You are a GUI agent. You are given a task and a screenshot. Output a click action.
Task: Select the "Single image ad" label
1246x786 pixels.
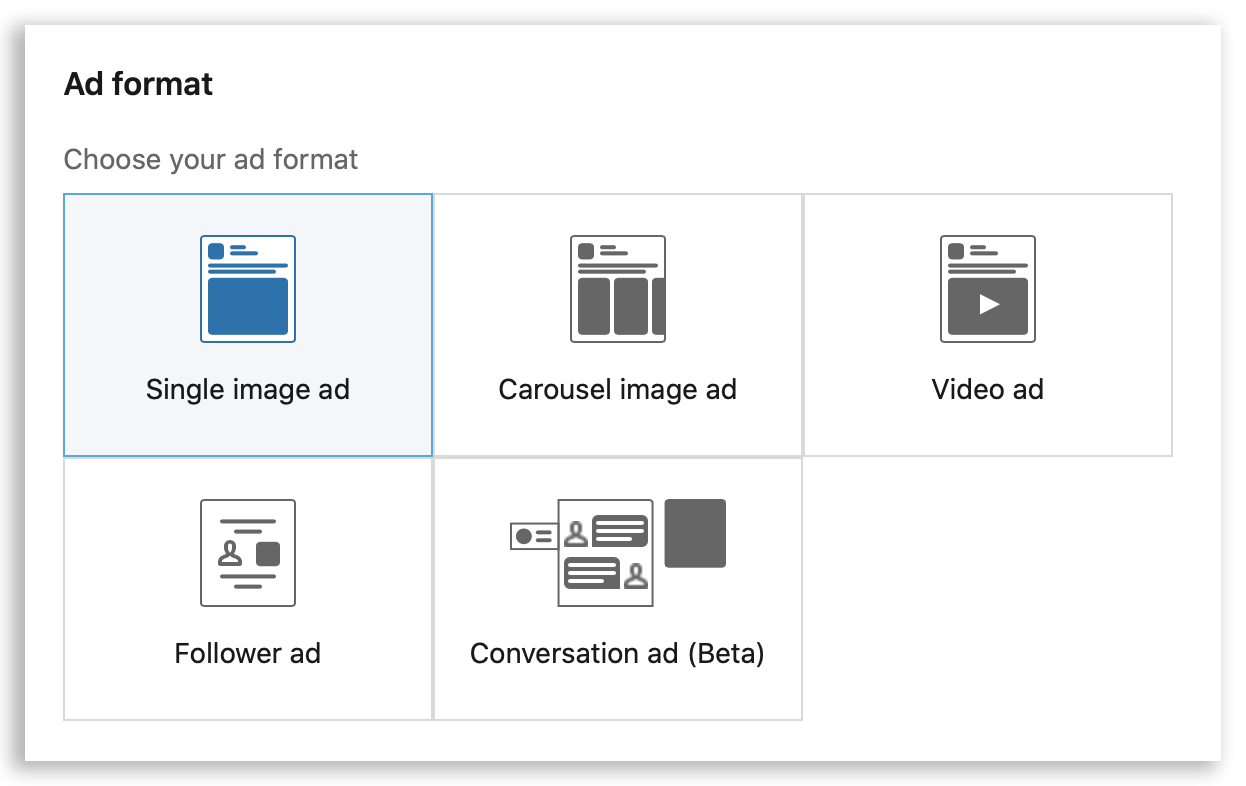coord(248,389)
